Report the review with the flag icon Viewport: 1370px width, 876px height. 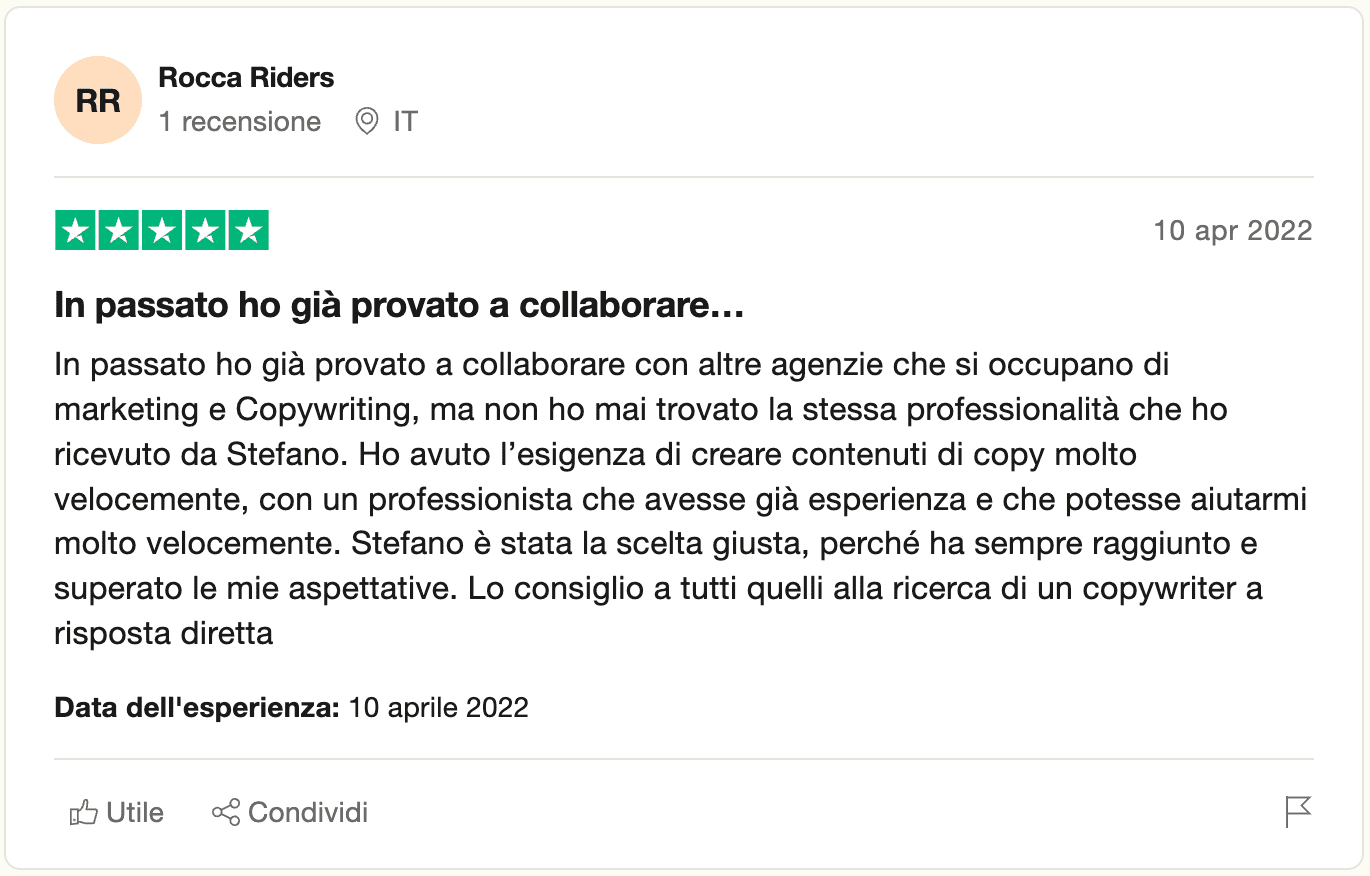click(1298, 812)
